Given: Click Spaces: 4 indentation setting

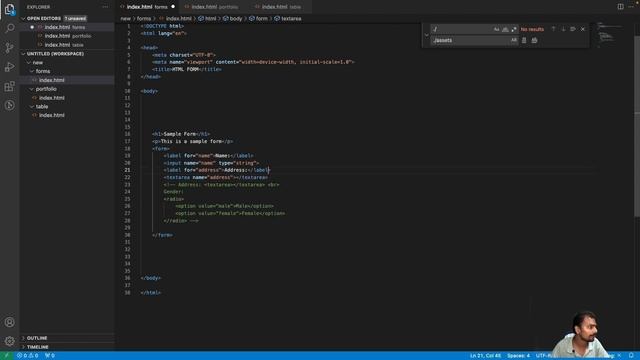Looking at the screenshot, I should (x=518, y=356).
